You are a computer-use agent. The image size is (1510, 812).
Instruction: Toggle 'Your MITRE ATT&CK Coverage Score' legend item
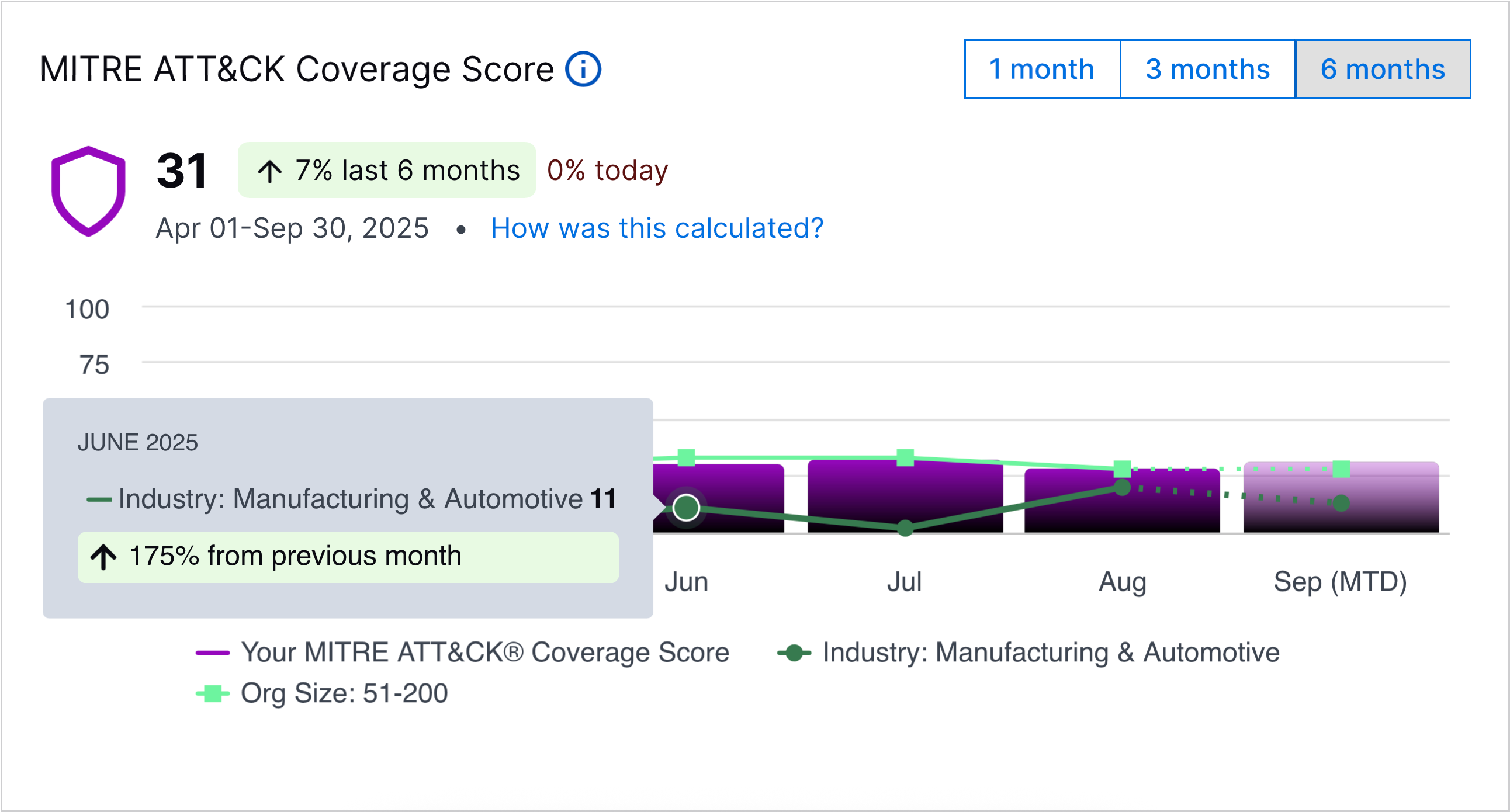(x=462, y=652)
